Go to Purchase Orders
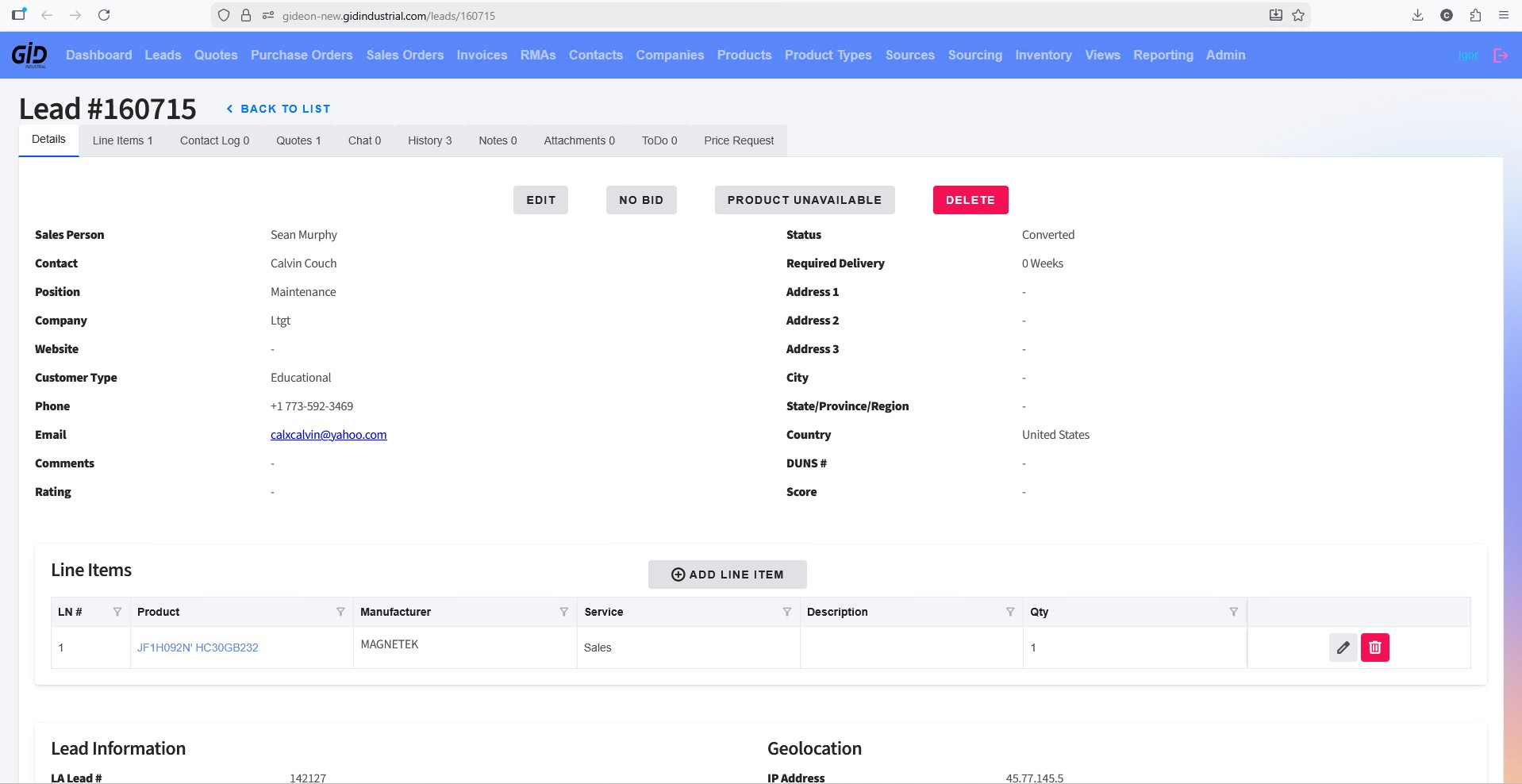Viewport: 1522px width, 784px height. 302,55
